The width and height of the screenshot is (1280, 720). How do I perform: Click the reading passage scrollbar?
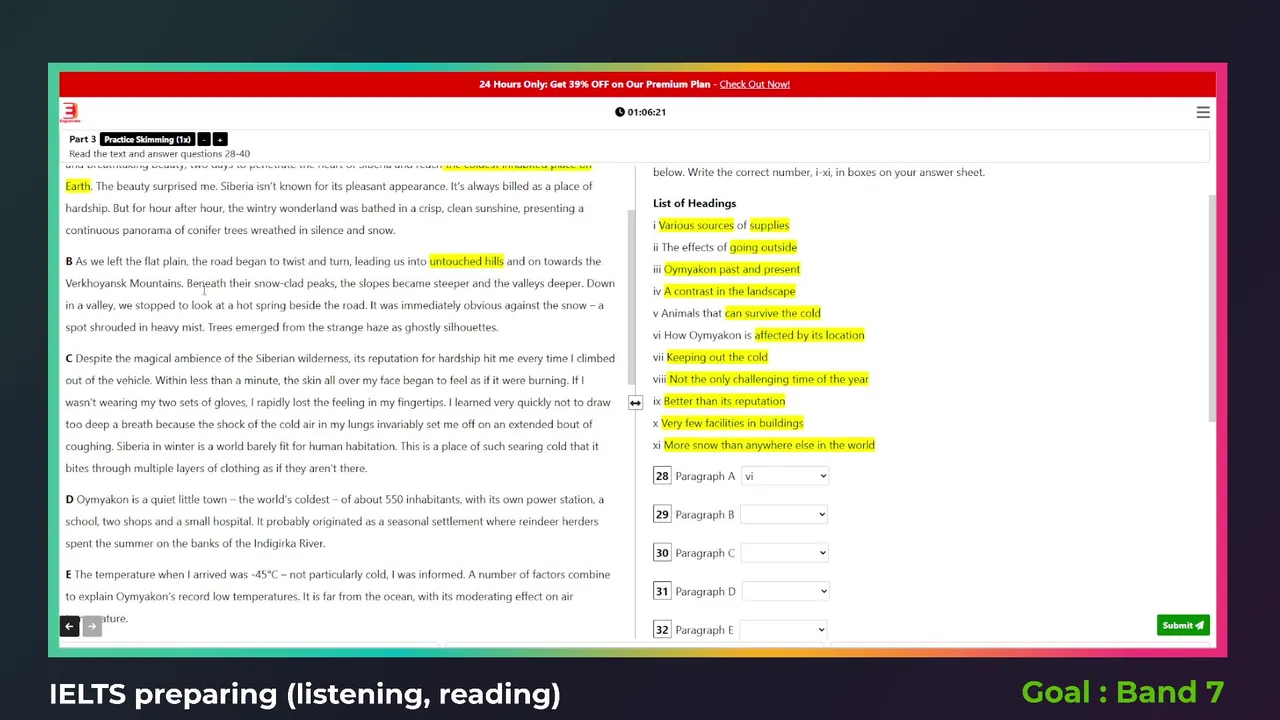click(x=631, y=297)
